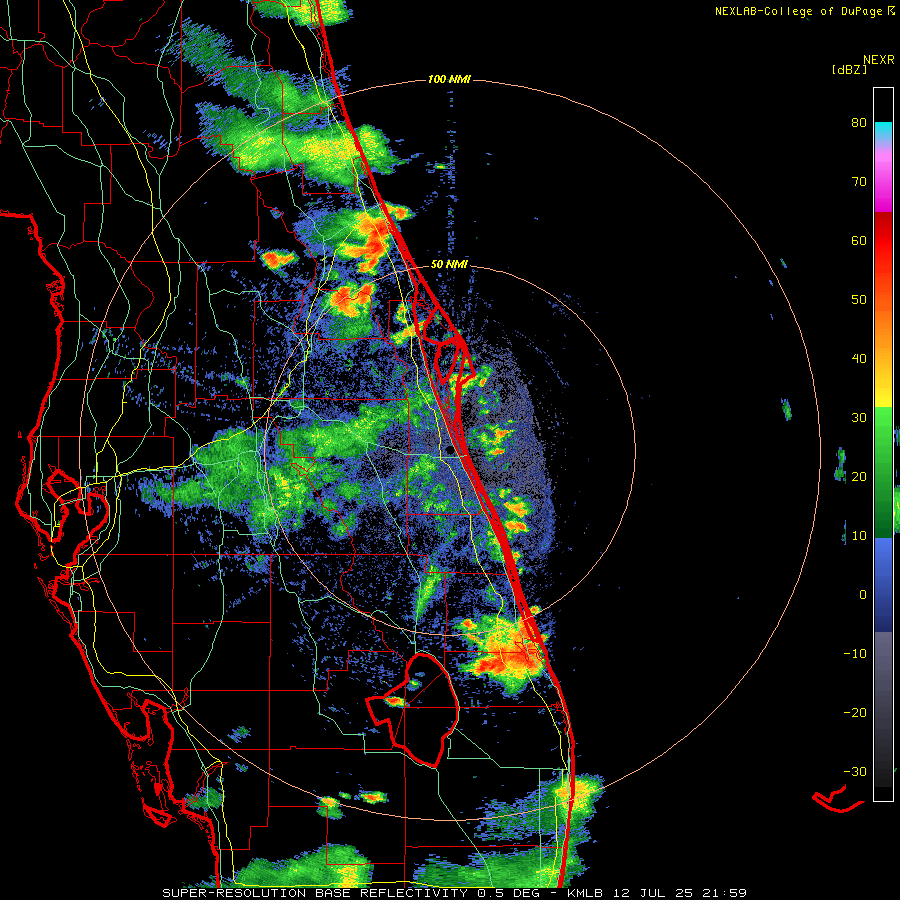Screen dimensions: 900x900
Task: Click the KMLB 12 JUL 25 21:59 timestamp
Action: pyautogui.click(x=657, y=893)
